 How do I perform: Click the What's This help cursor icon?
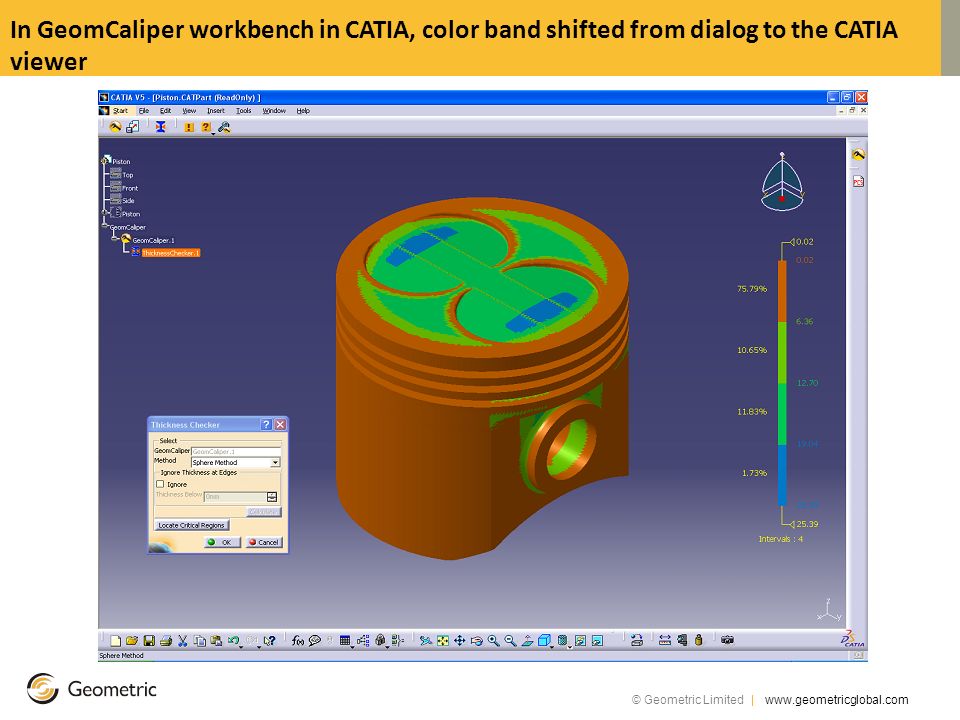click(x=269, y=640)
